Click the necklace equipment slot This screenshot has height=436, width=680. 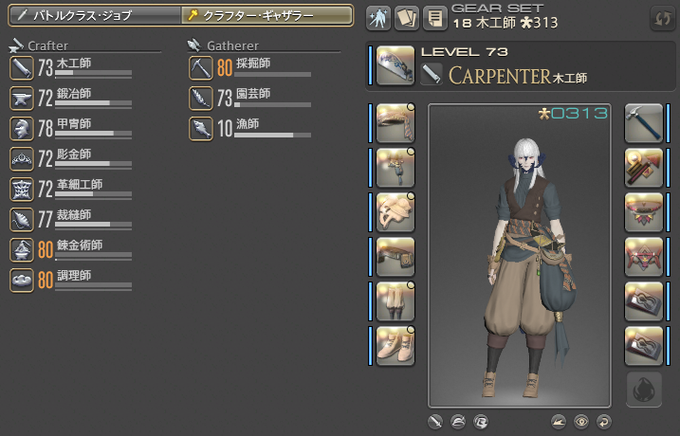pyautogui.click(x=644, y=212)
